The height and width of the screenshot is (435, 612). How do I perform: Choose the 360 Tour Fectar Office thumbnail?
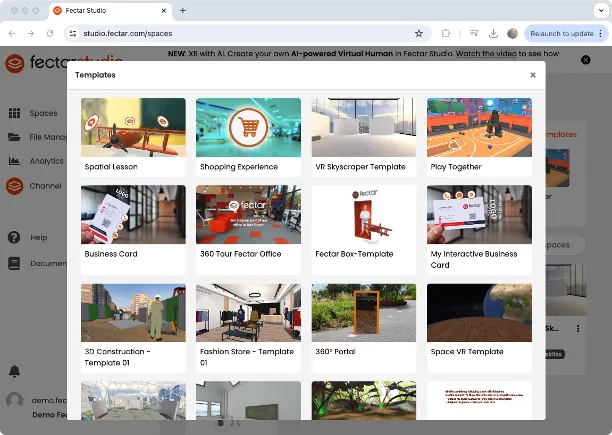tap(248, 215)
